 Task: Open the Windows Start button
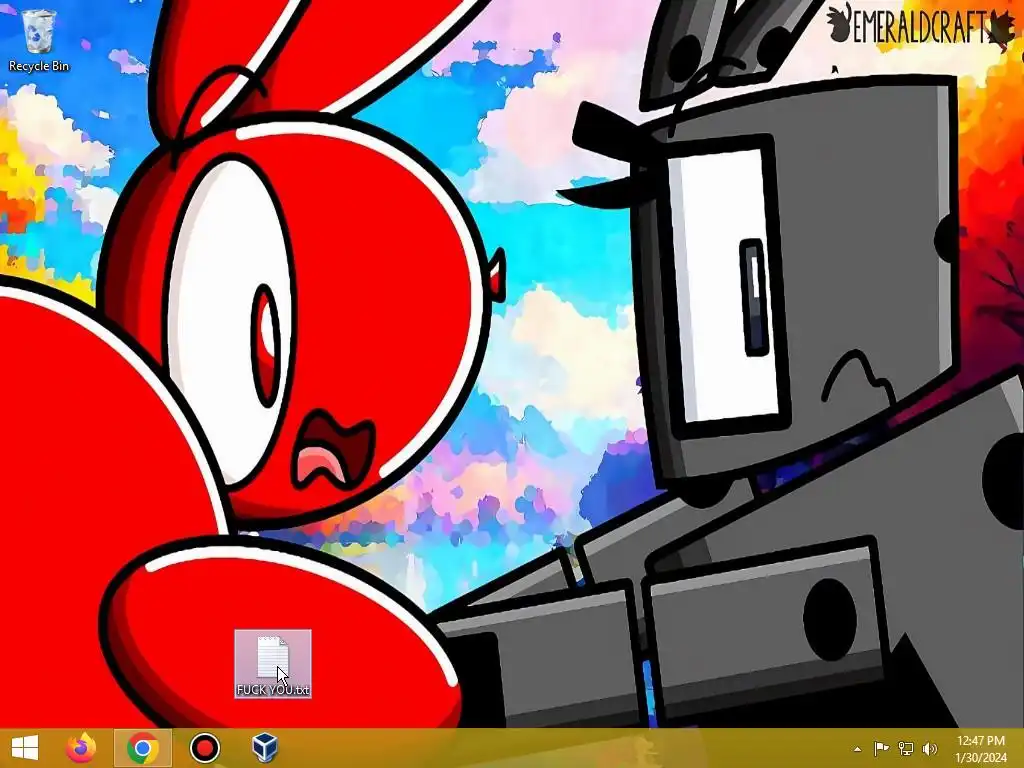click(x=24, y=748)
